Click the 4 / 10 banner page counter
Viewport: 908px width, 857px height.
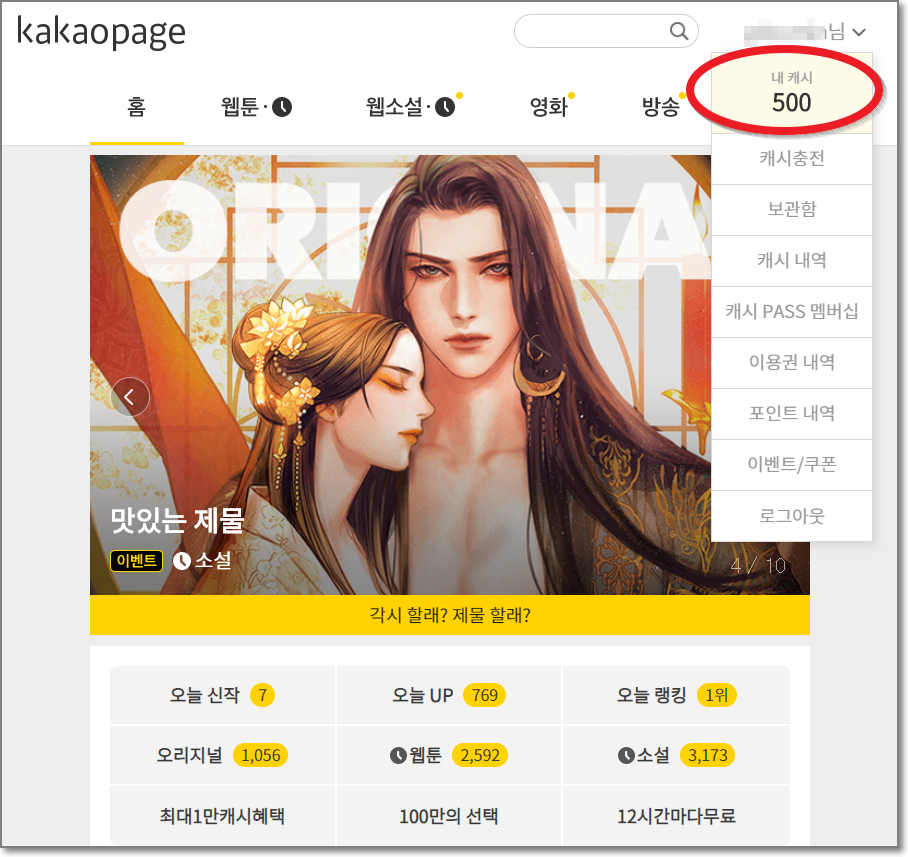(758, 565)
